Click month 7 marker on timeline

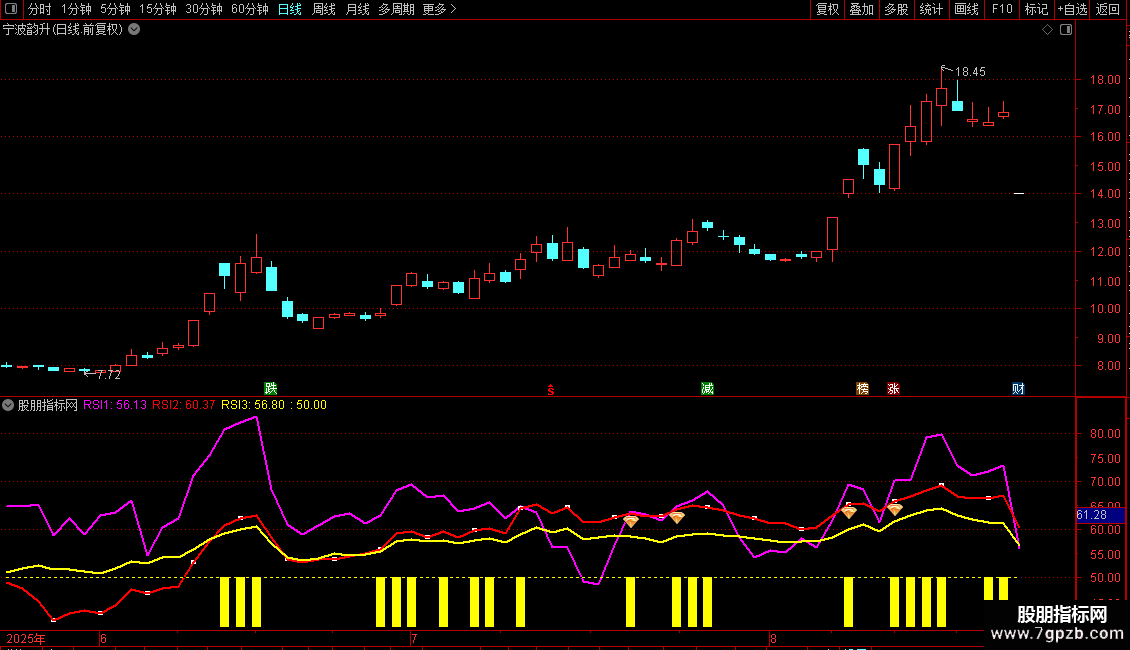414,639
